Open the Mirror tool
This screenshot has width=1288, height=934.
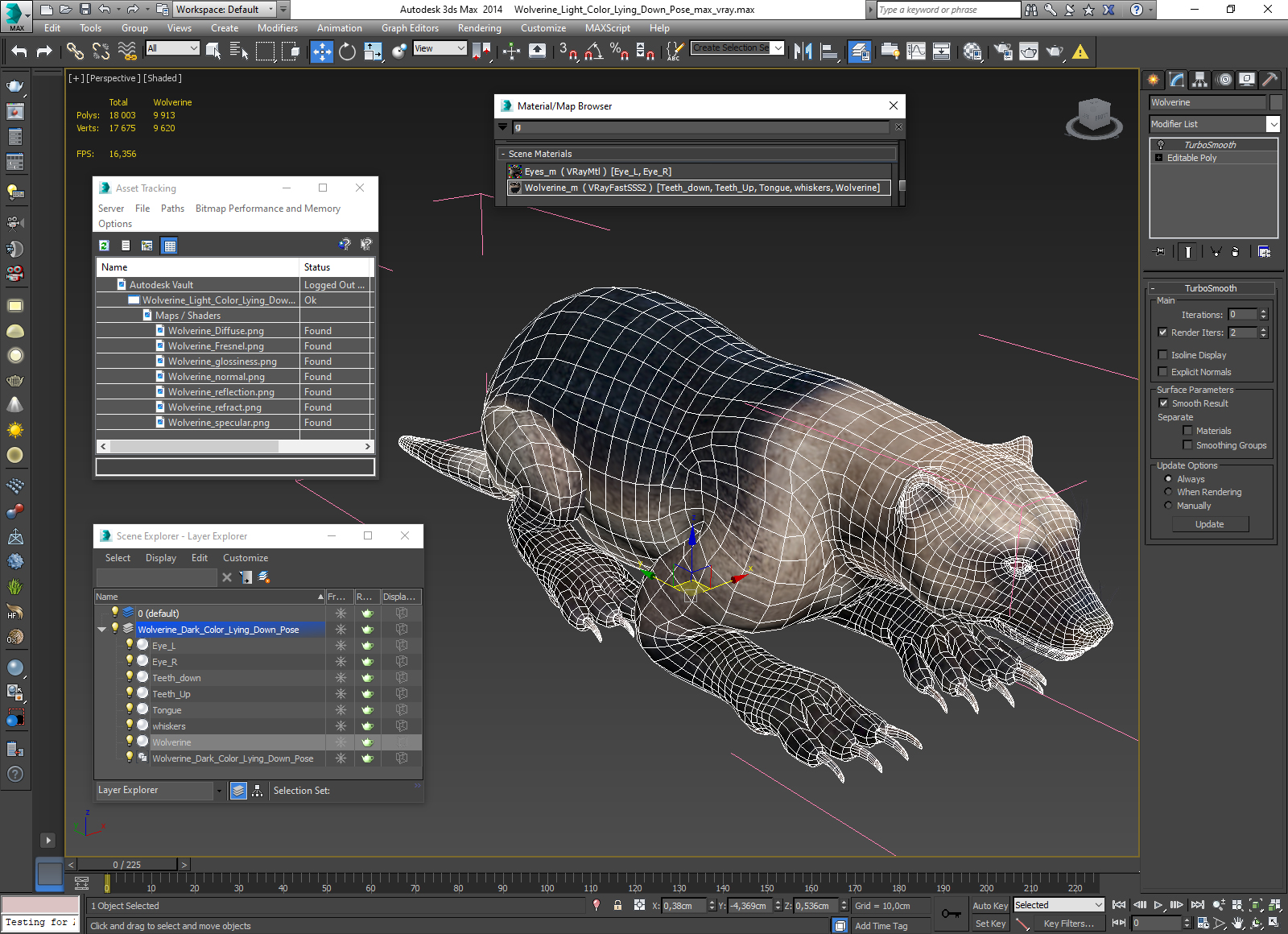[x=803, y=51]
